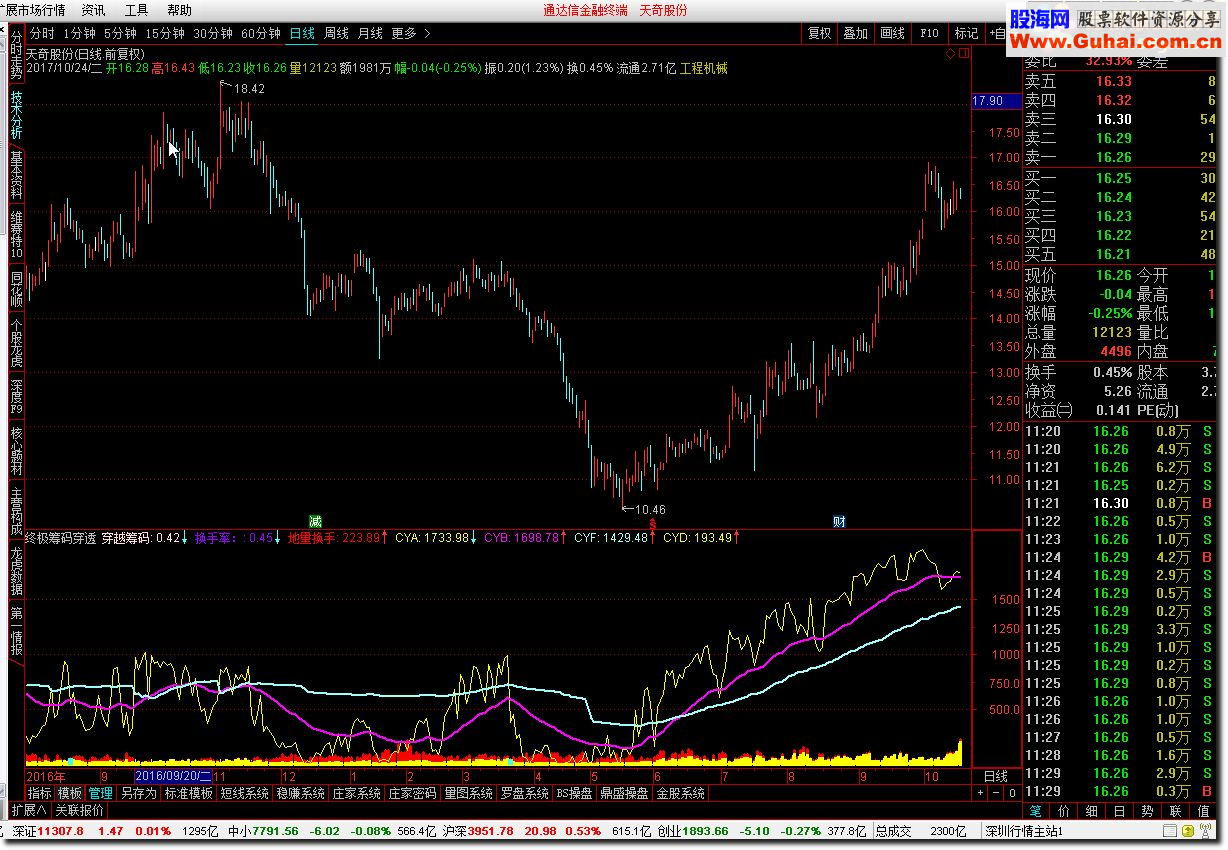Select 短线系统 template
Image resolution: width=1228 pixels, height=850 pixels.
tap(244, 793)
